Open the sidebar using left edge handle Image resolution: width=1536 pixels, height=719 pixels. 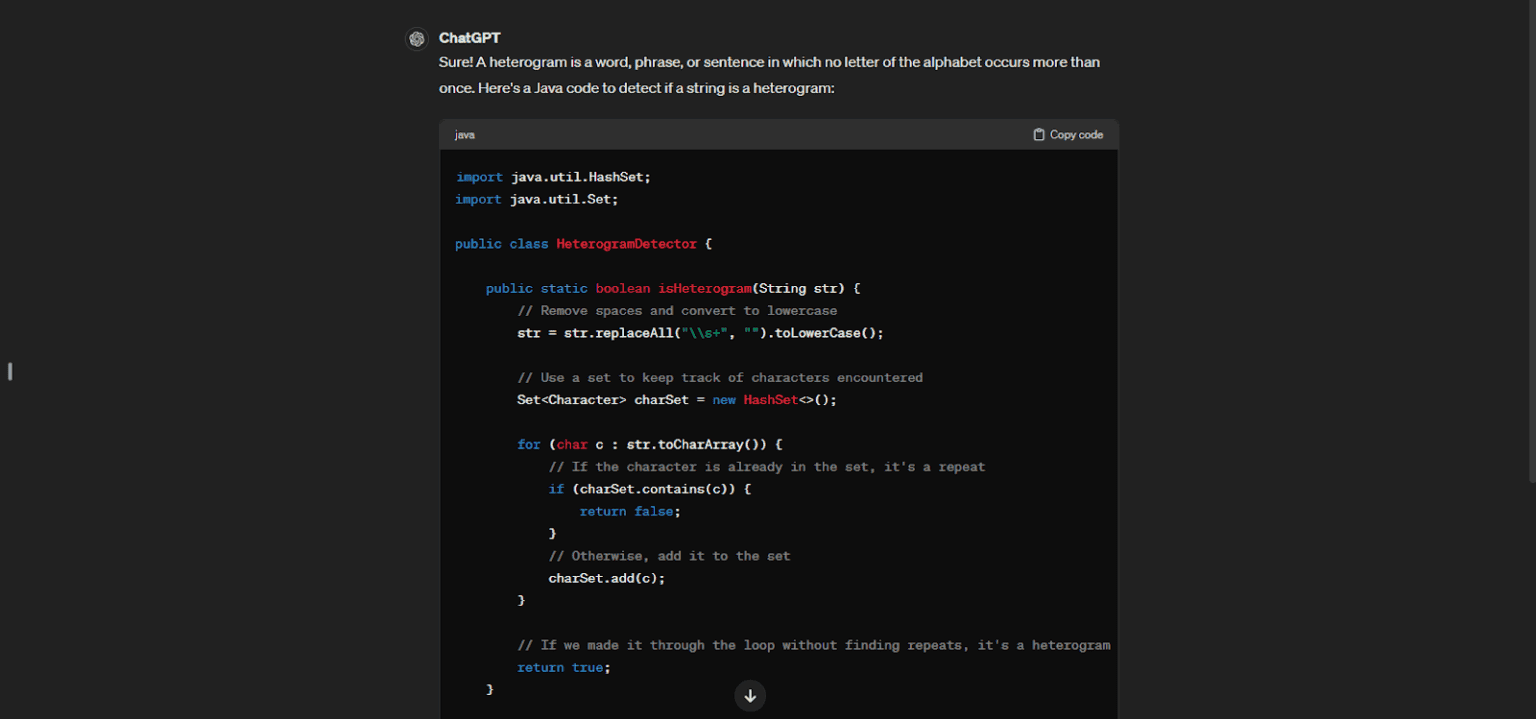point(10,371)
